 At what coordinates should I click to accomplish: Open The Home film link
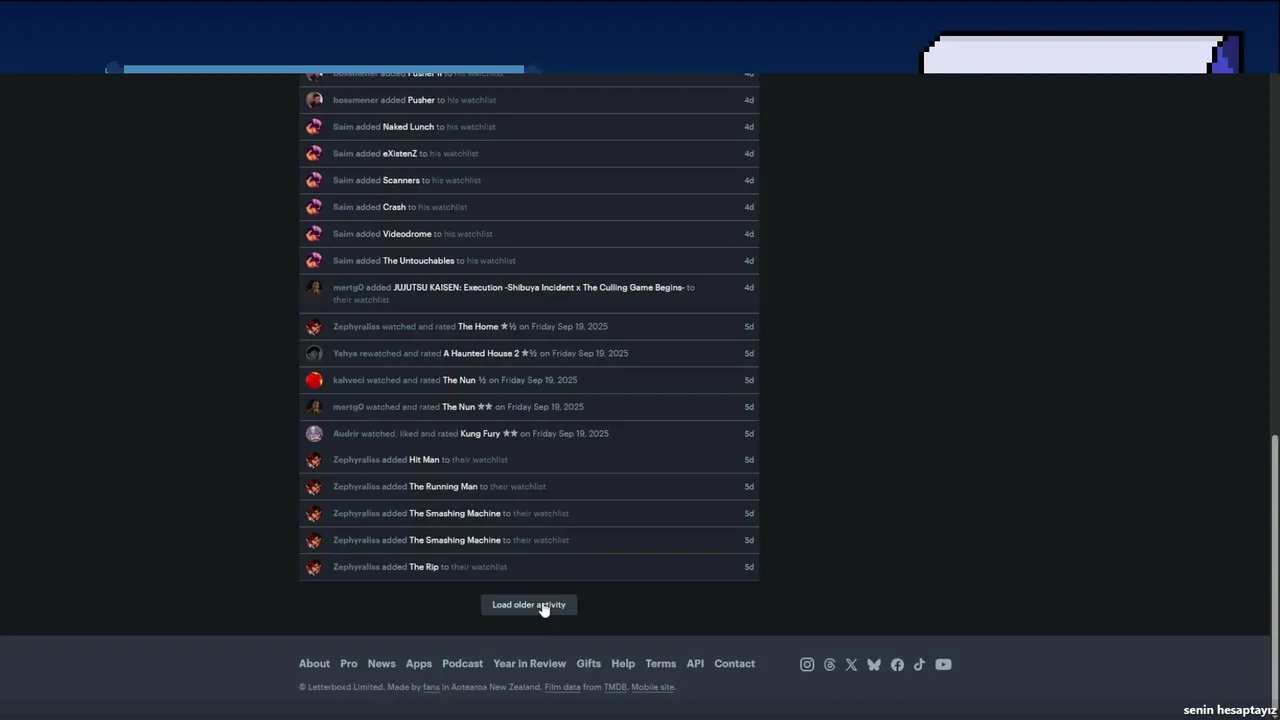coord(478,327)
